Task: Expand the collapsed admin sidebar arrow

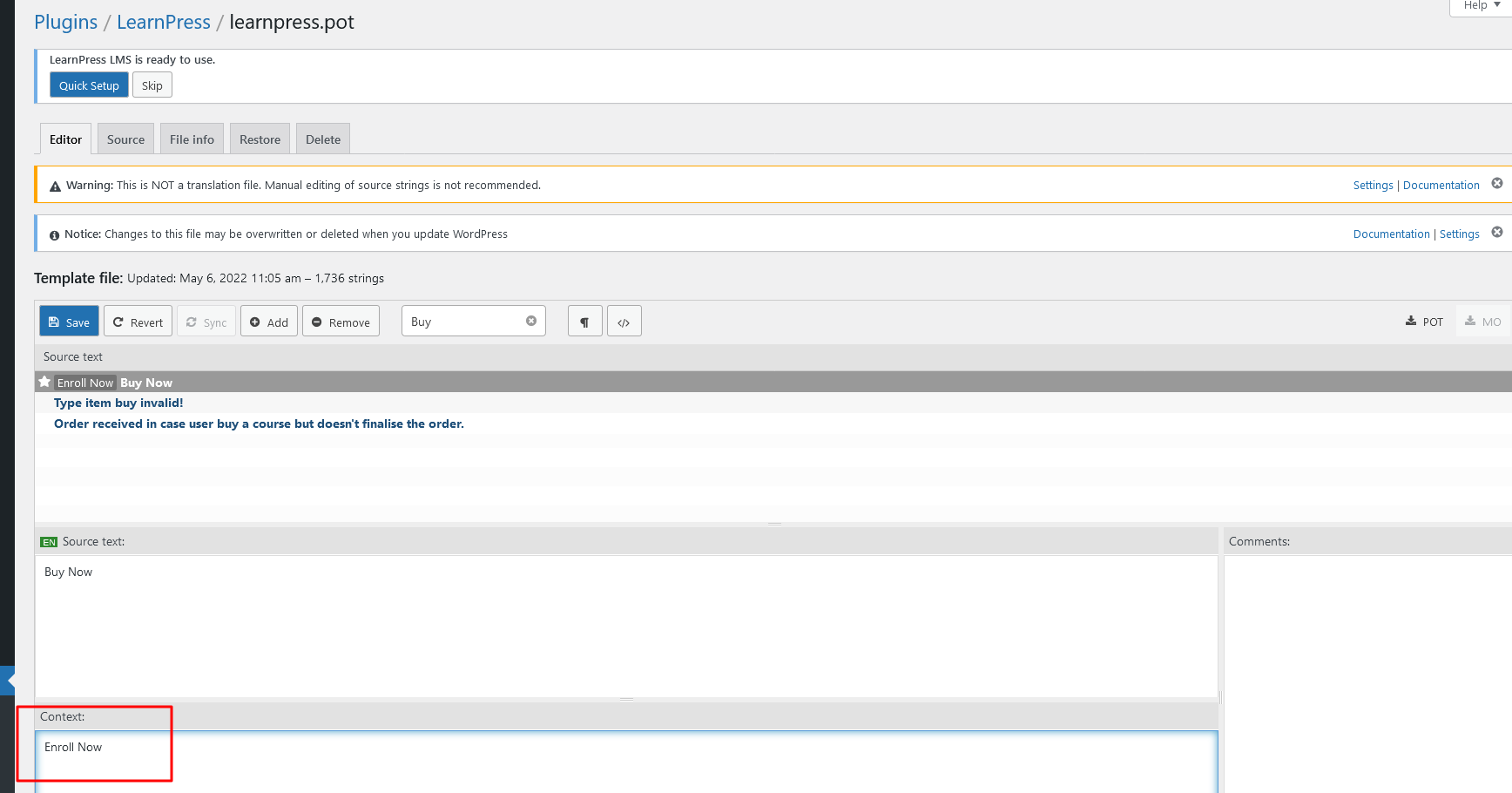Action: pyautogui.click(x=9, y=680)
